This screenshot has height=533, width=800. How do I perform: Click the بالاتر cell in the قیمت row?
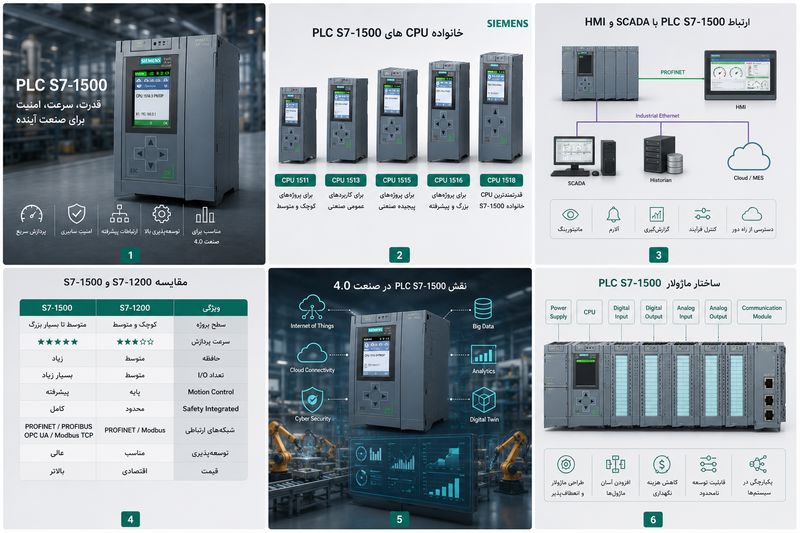tap(57, 471)
